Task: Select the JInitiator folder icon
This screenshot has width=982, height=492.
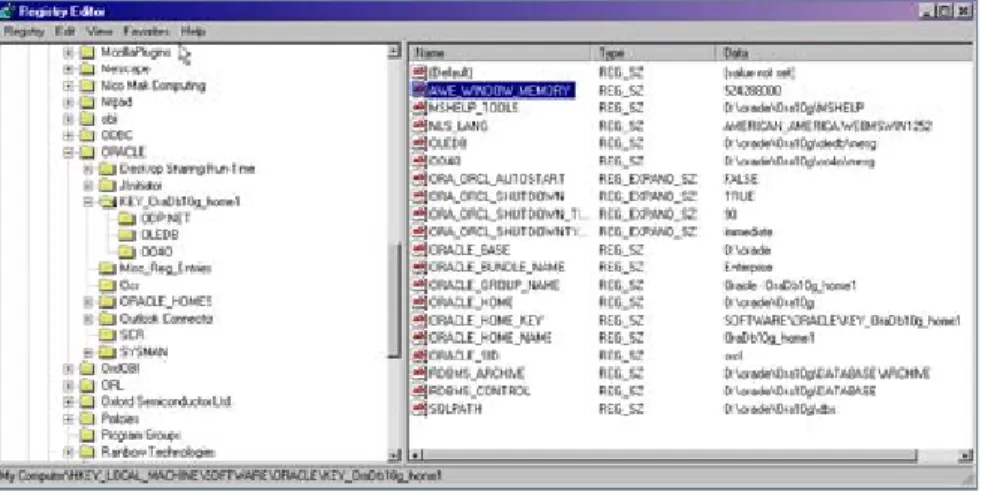Action: point(108,185)
